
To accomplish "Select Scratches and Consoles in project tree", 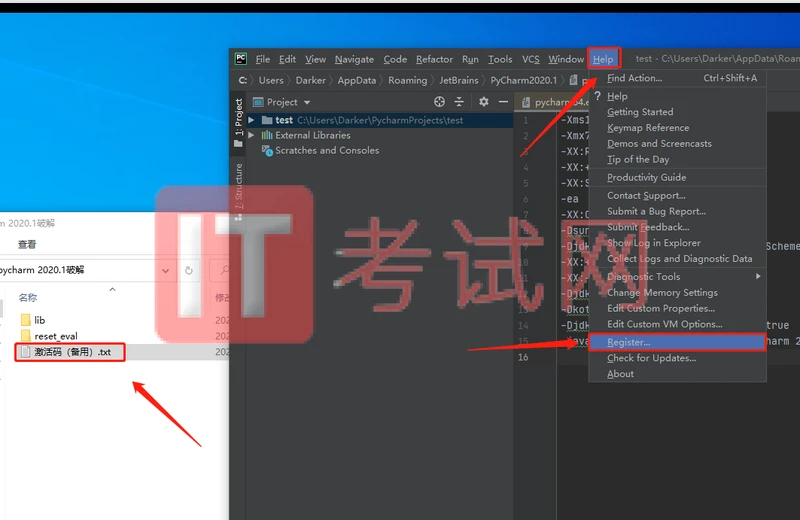I will pyautogui.click(x=327, y=151).
